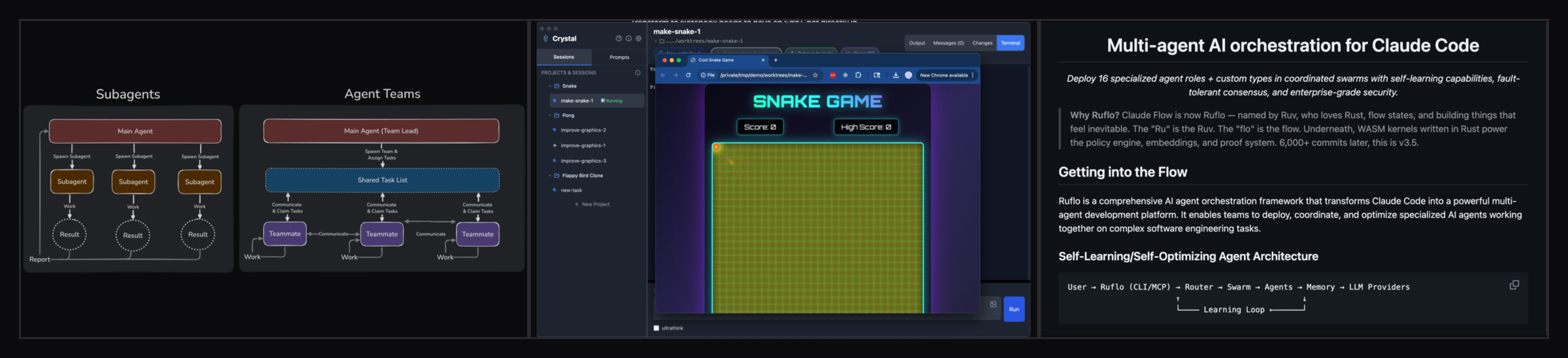This screenshot has width=1568, height=358.
Task: Open the Output tab
Action: pyautogui.click(x=917, y=43)
